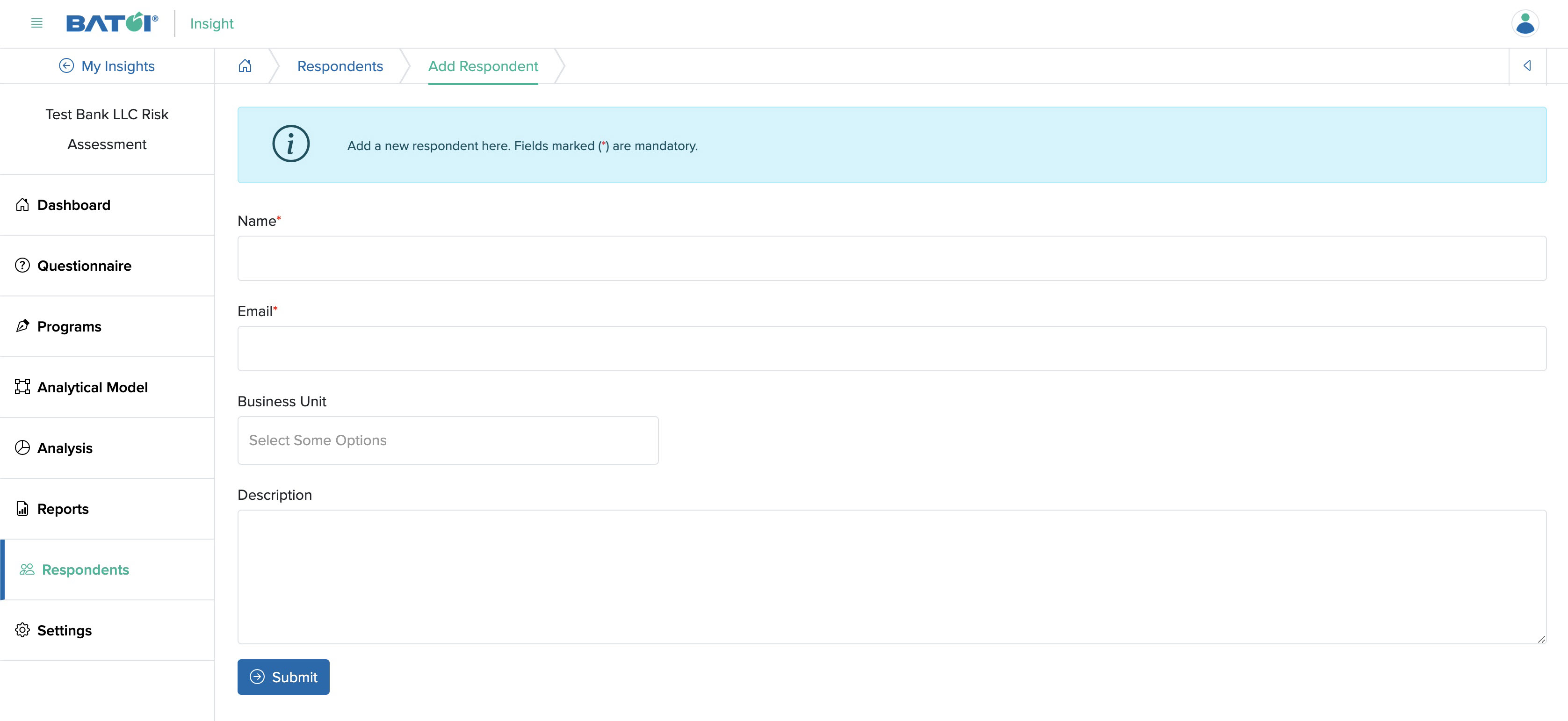1568x721 pixels.
Task: Go to home via breadcrumb house icon
Action: 245,66
